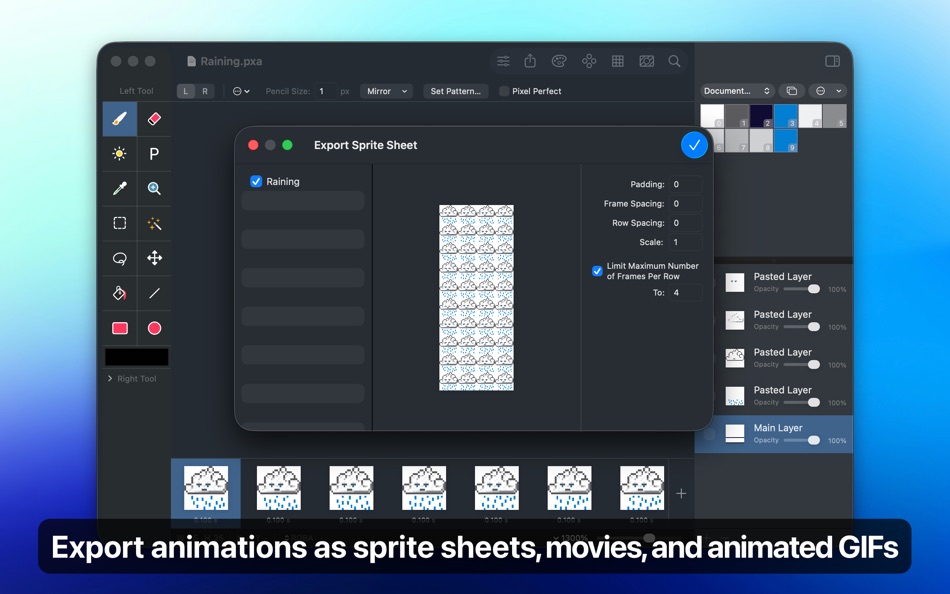Image resolution: width=950 pixels, height=594 pixels.
Task: Add a new animation frame with the plus
Action: (x=681, y=492)
